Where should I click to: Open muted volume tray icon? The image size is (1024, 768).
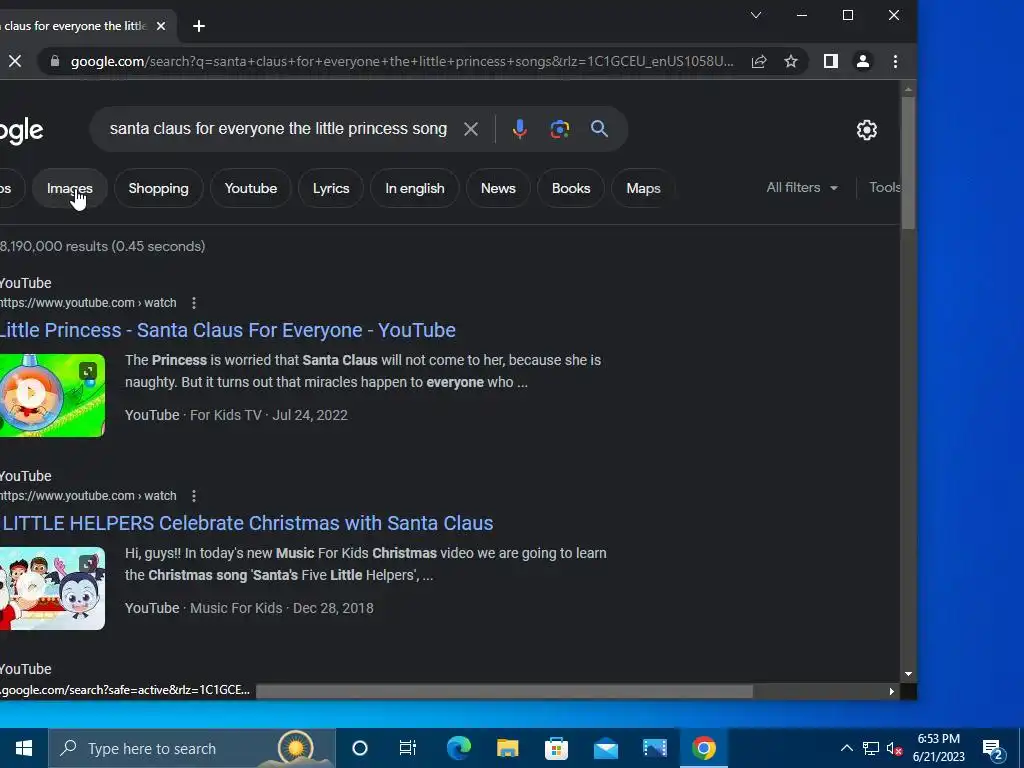point(894,748)
